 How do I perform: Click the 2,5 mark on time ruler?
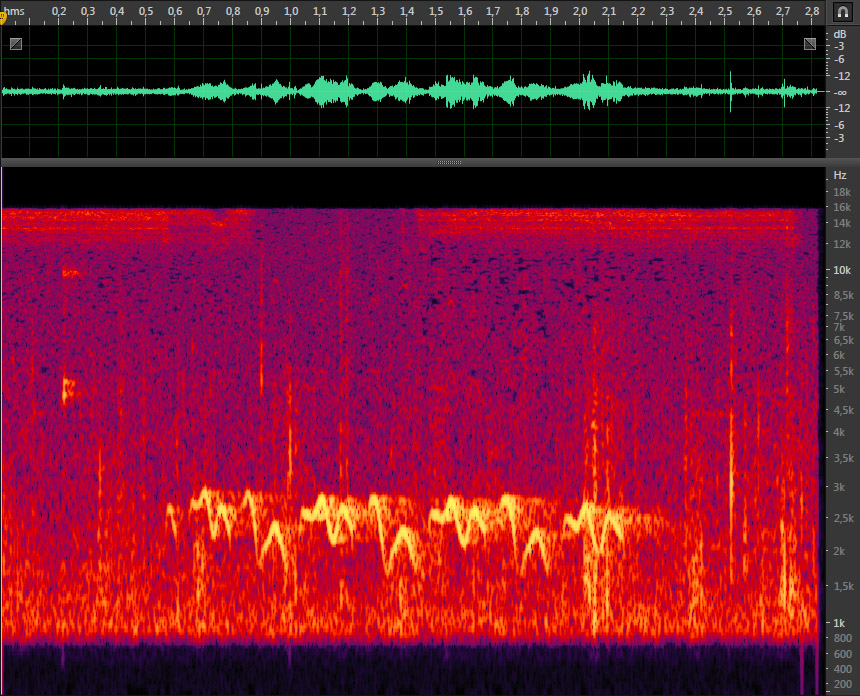click(x=725, y=11)
